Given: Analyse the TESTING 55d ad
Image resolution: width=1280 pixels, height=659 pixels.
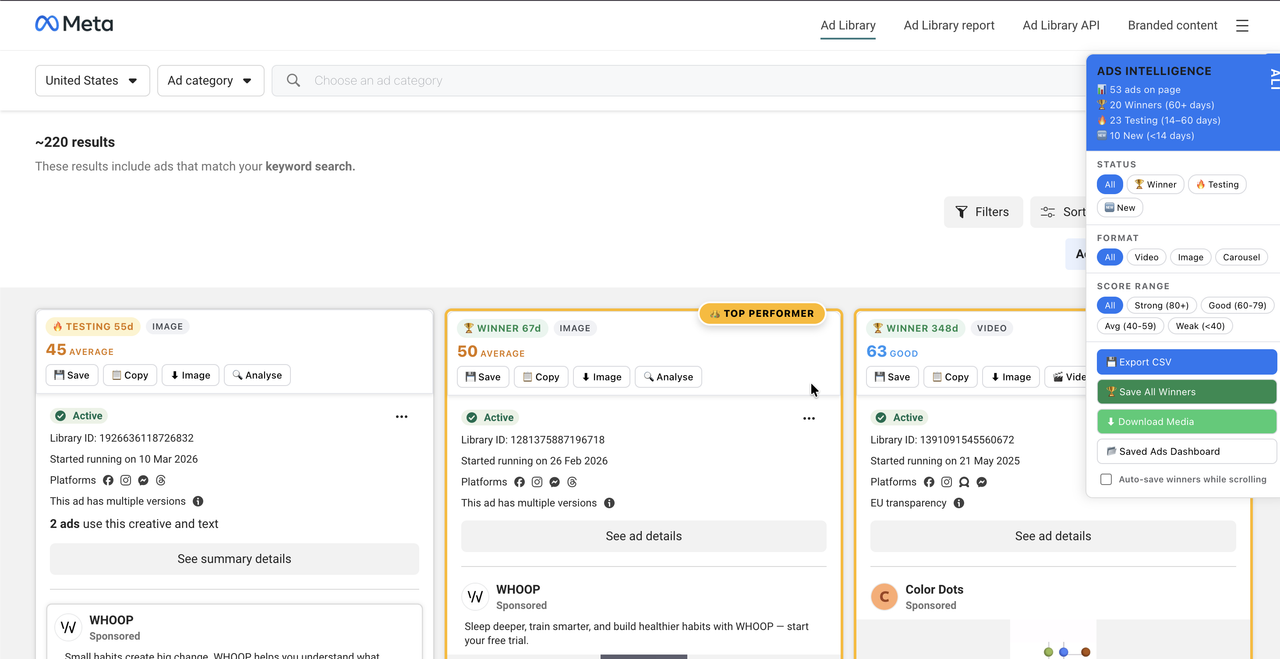Looking at the screenshot, I should [257, 375].
